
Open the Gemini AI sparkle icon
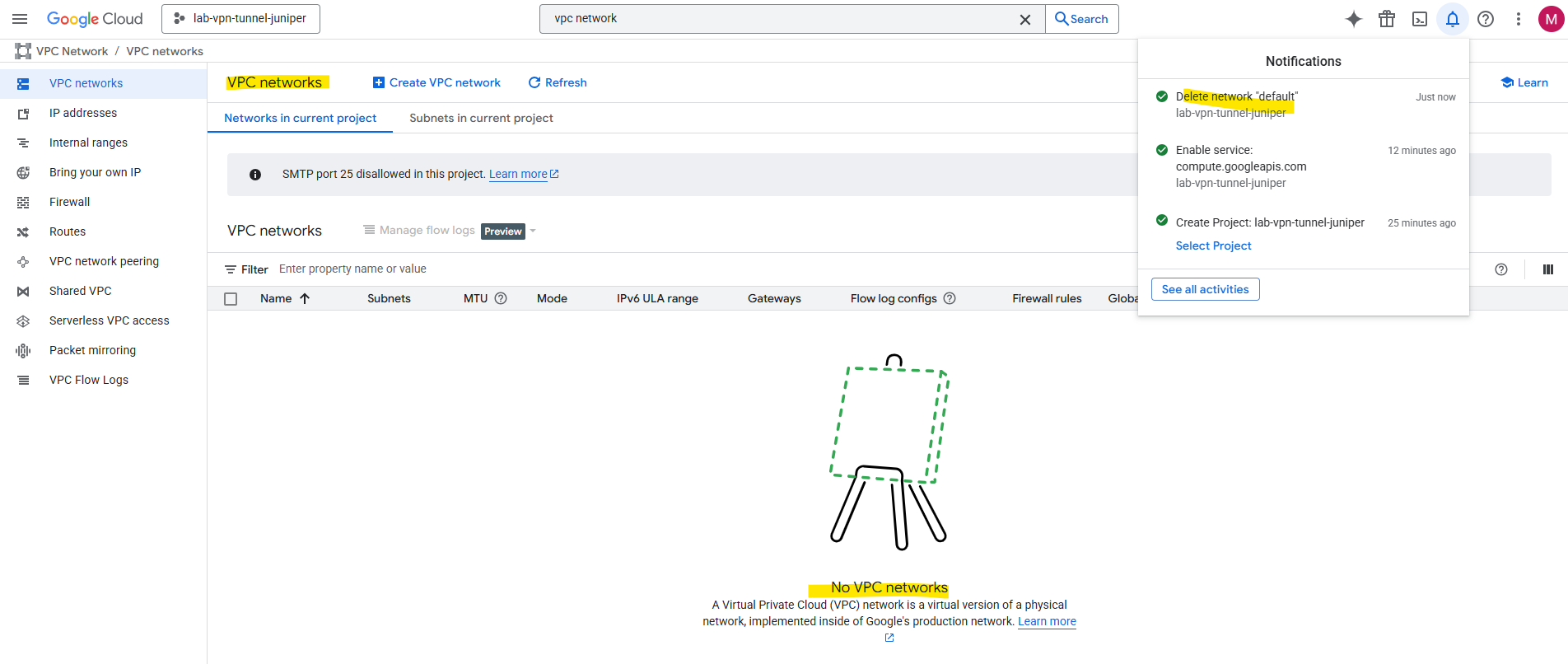[1354, 19]
